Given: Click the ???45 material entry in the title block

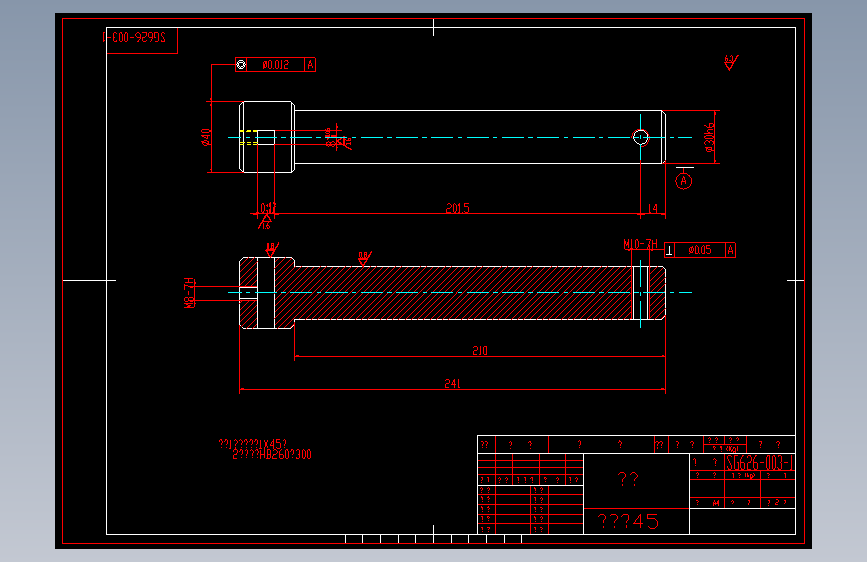Looking at the screenshot, I should click(x=628, y=521).
